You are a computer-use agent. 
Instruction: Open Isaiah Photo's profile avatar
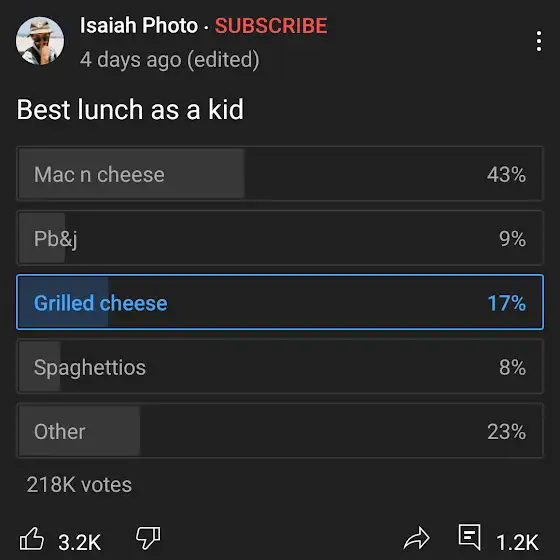pyautogui.click(x=40, y=41)
